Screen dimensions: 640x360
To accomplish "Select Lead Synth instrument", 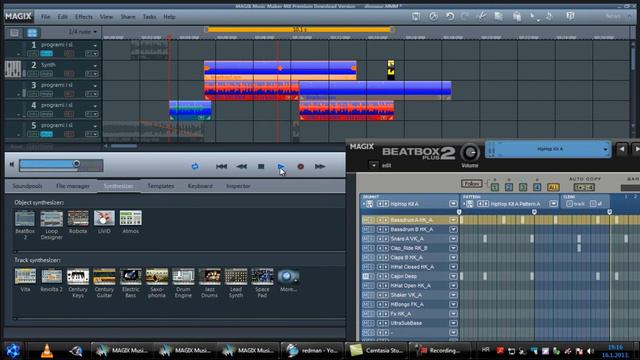I will (236, 276).
